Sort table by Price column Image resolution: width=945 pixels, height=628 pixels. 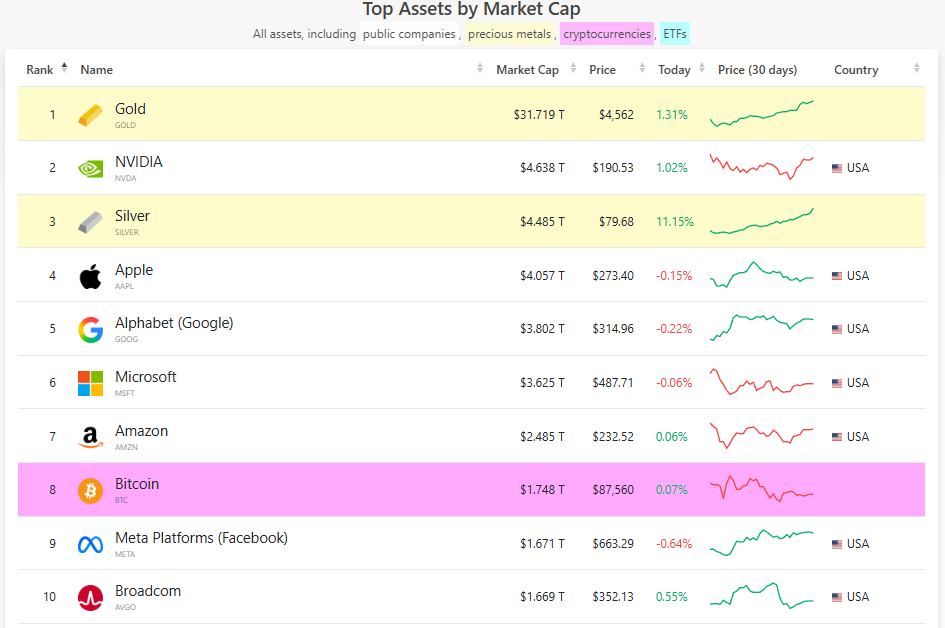603,70
